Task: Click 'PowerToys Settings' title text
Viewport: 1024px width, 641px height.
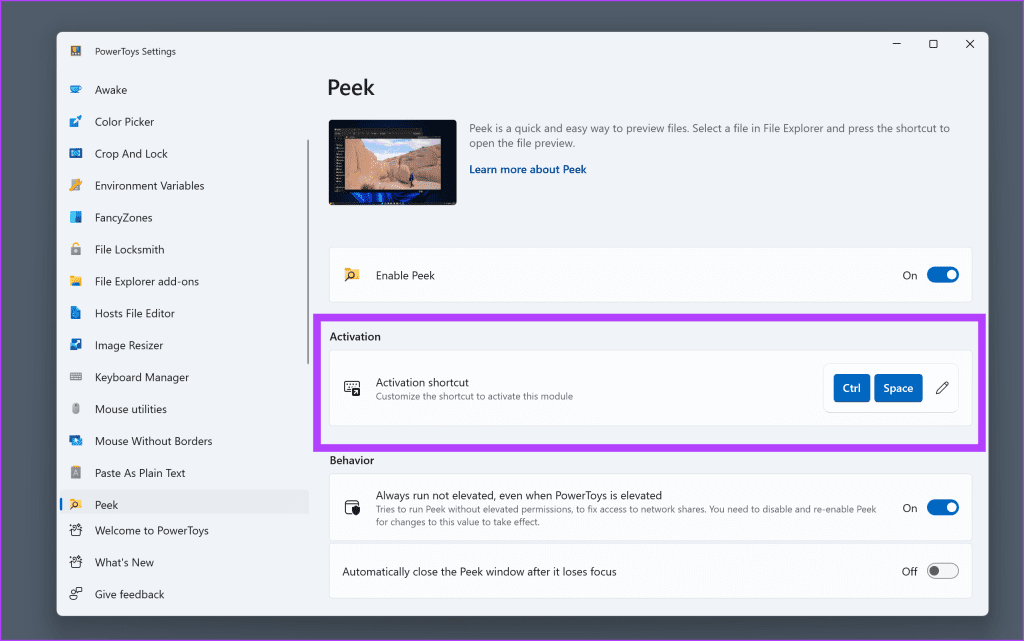Action: tap(135, 51)
